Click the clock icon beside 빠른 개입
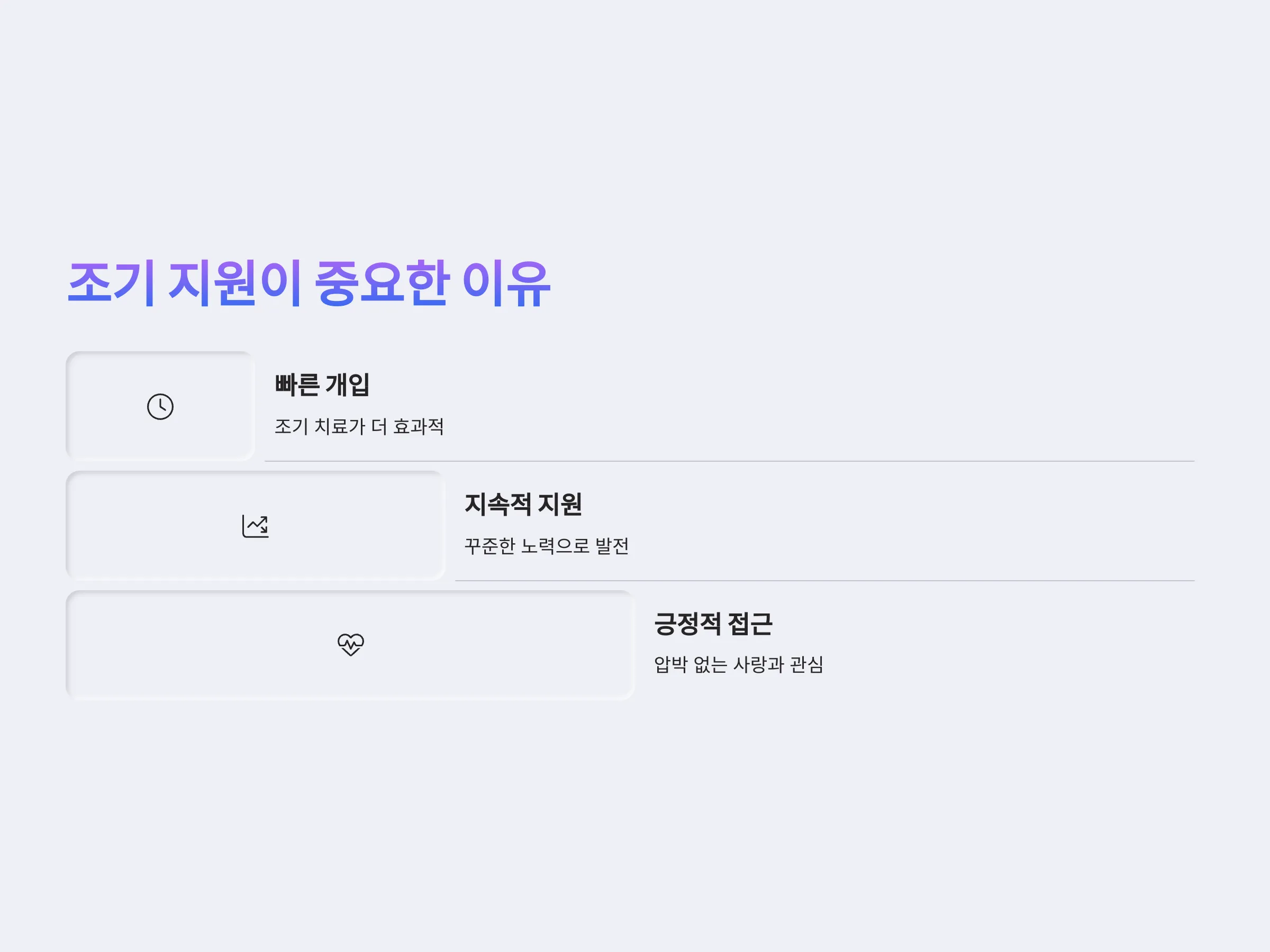Viewport: 1270px width, 952px height. 160,407
